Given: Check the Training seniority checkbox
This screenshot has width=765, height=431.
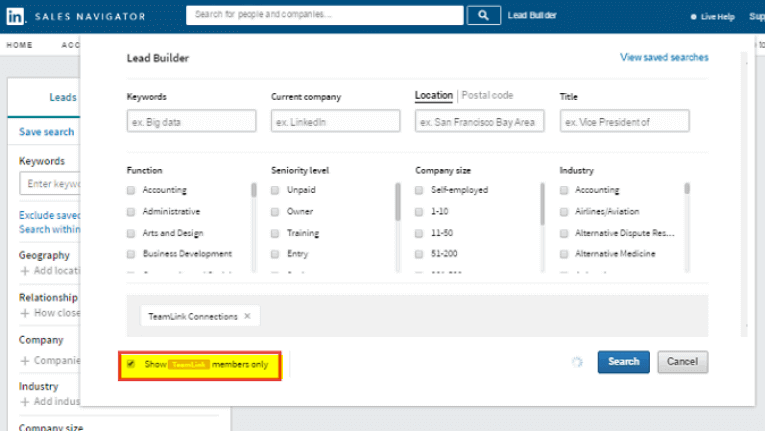Looking at the screenshot, I should pos(275,233).
